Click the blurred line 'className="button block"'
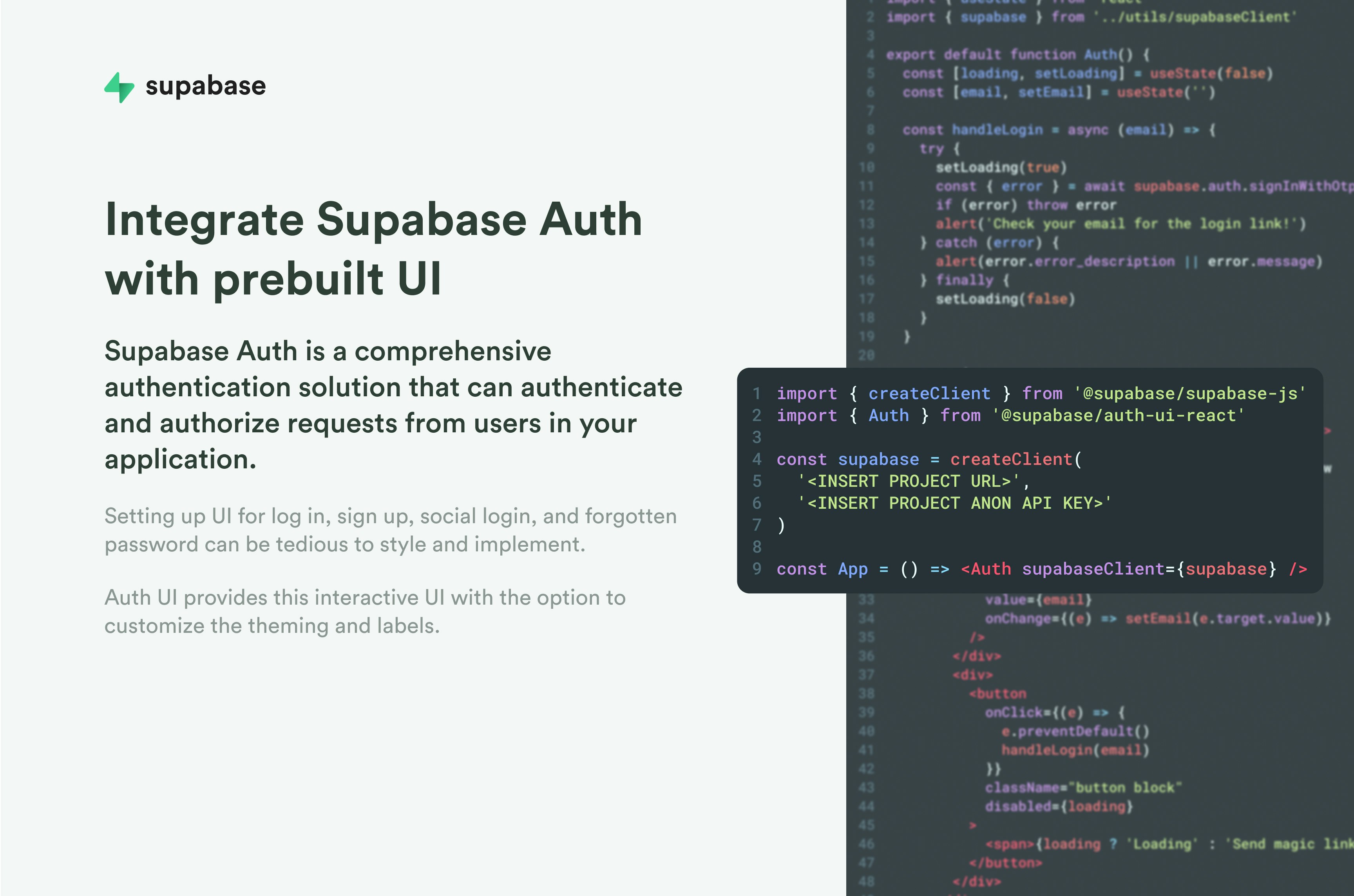The image size is (1354, 896). pyautogui.click(x=1083, y=788)
